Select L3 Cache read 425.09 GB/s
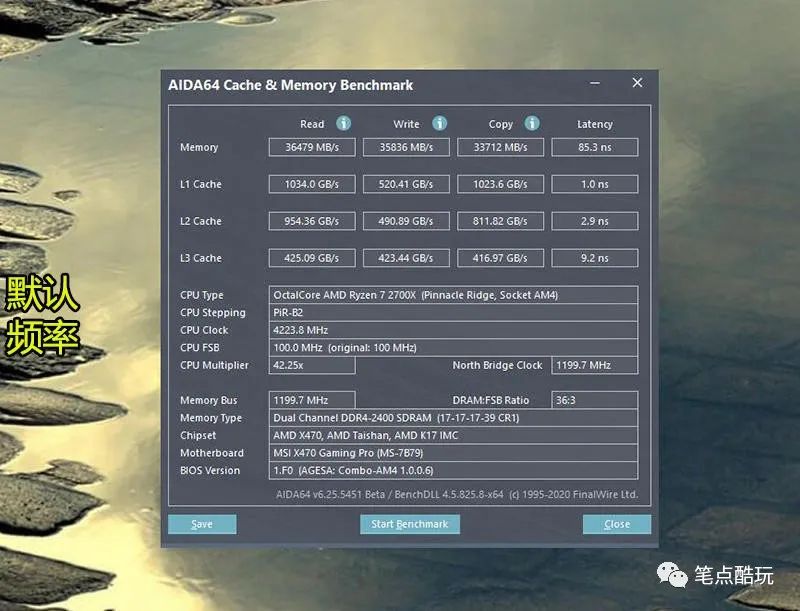 pos(312,258)
